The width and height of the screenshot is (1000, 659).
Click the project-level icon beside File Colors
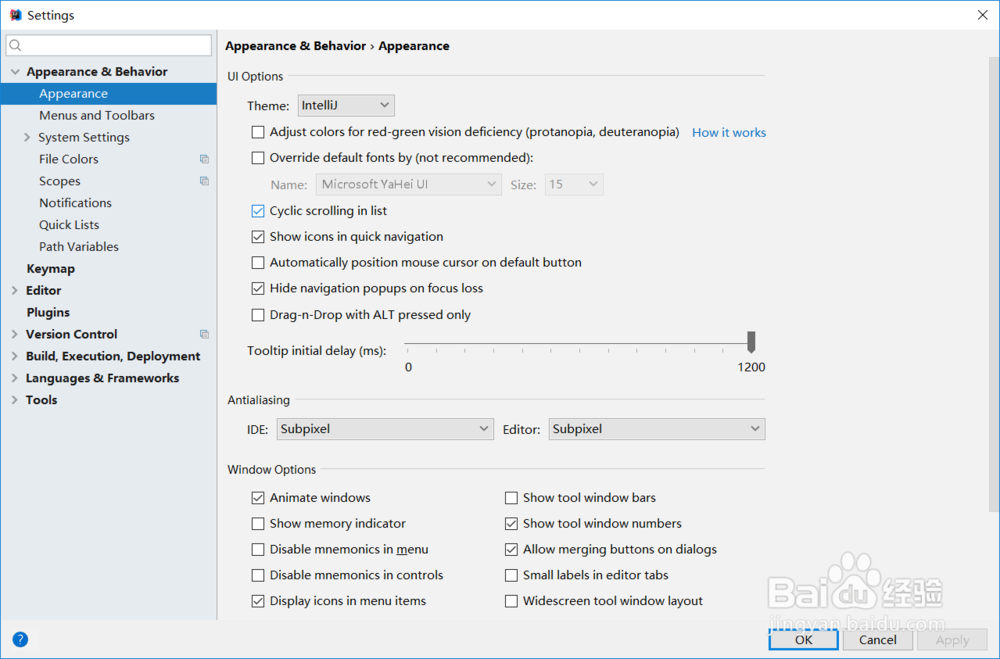204,159
